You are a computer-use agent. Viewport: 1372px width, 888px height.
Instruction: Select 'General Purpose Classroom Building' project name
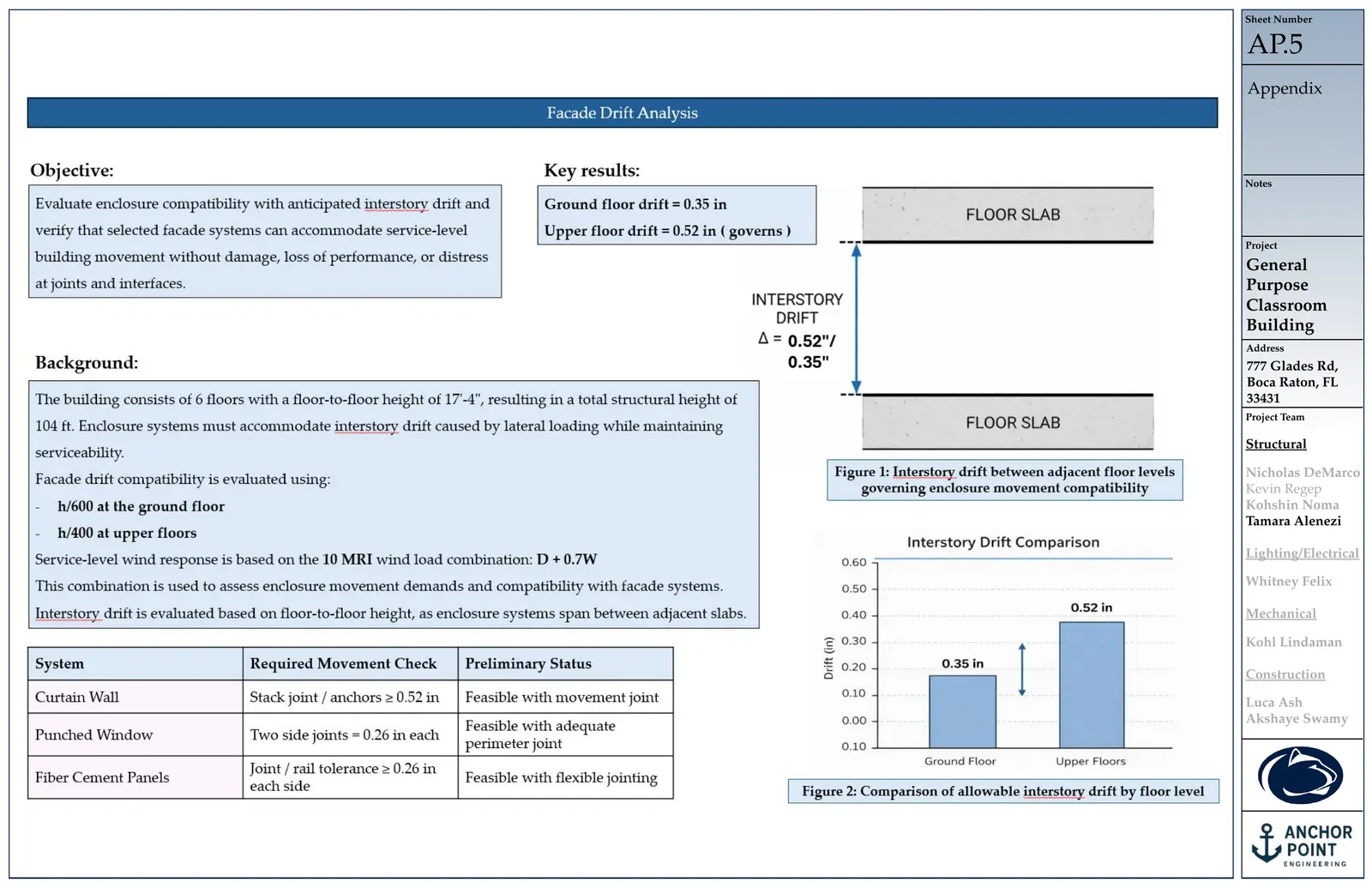click(1288, 294)
